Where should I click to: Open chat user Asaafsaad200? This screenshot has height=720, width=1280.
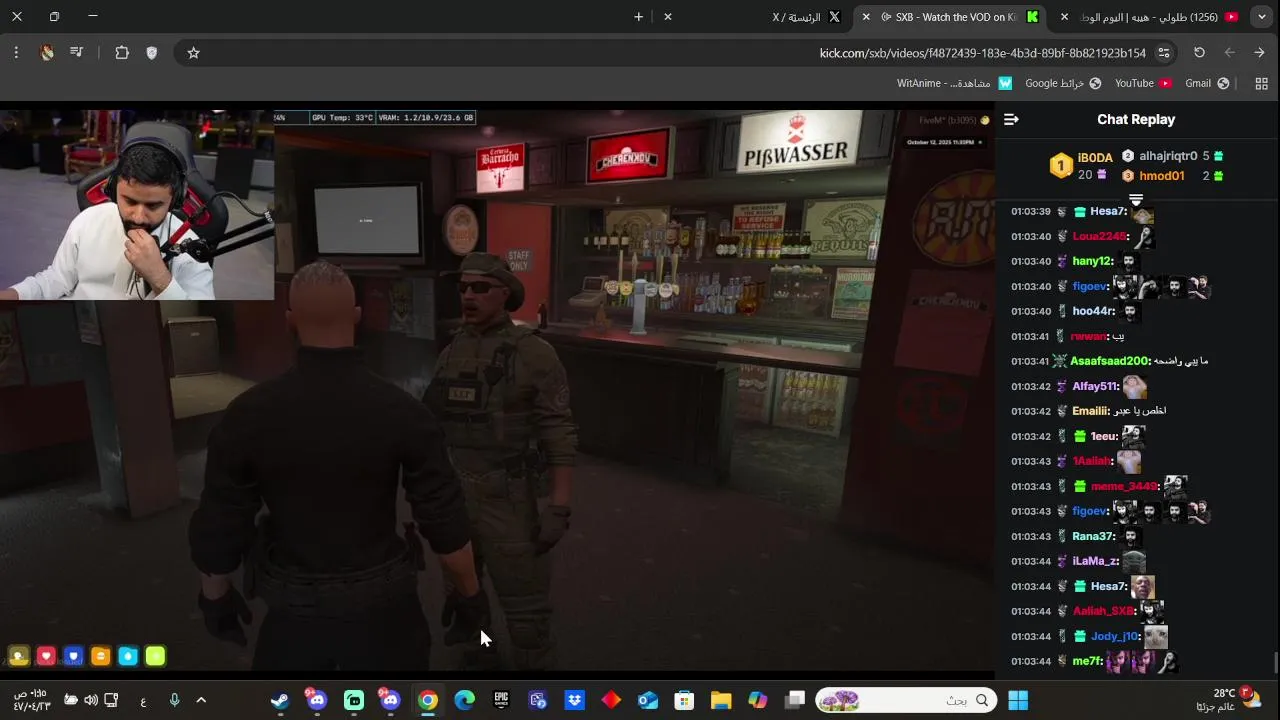click(1110, 362)
